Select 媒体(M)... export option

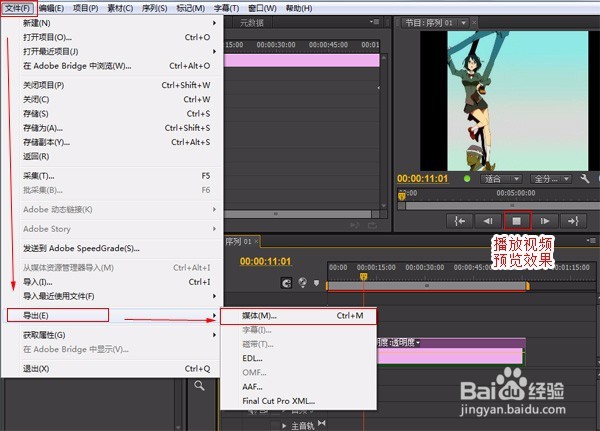298,315
